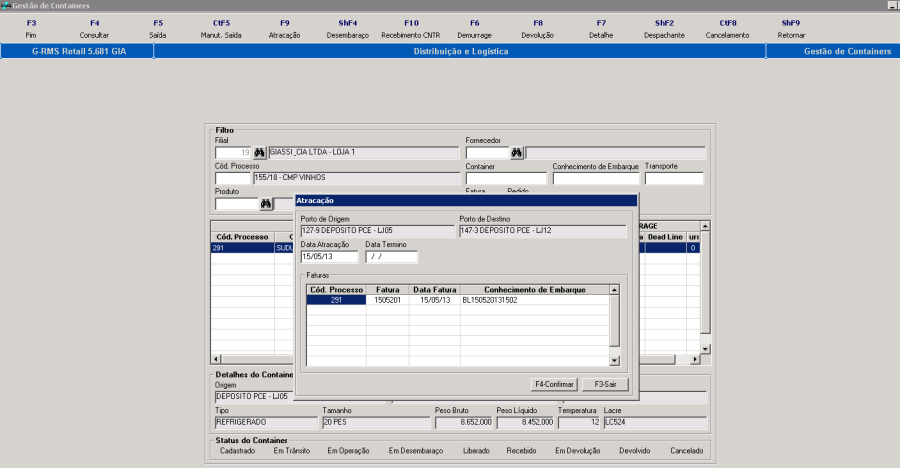Click Conhecimento de Embarque column header in Faturas
This screenshot has width=900, height=468.
click(534, 290)
